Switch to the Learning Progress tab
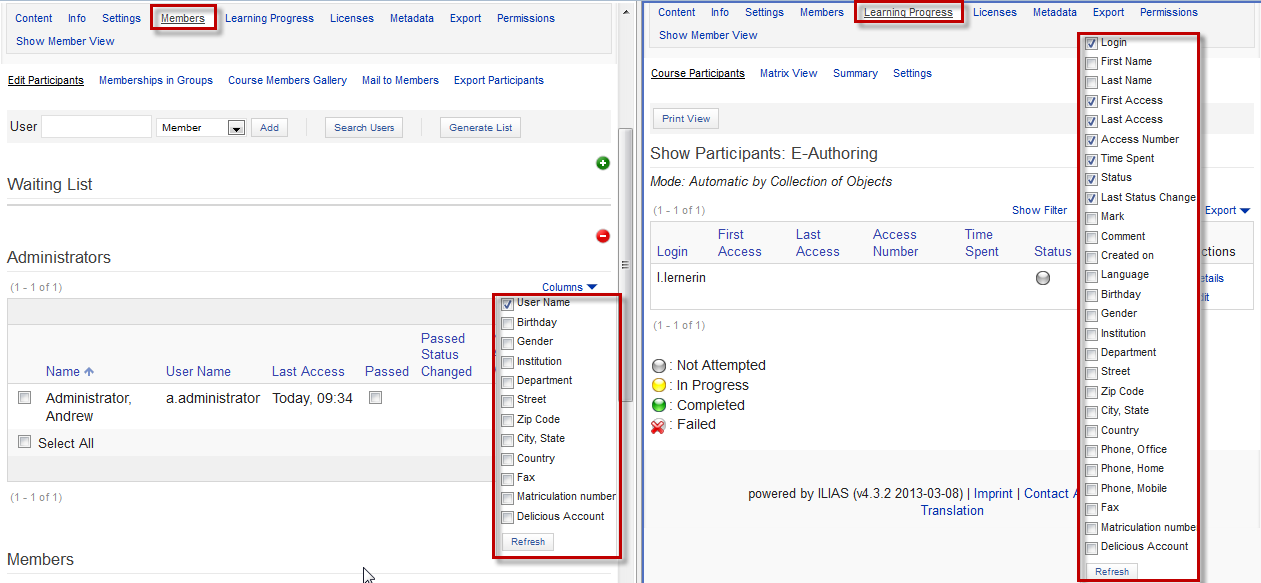1261x583 pixels. (x=910, y=12)
